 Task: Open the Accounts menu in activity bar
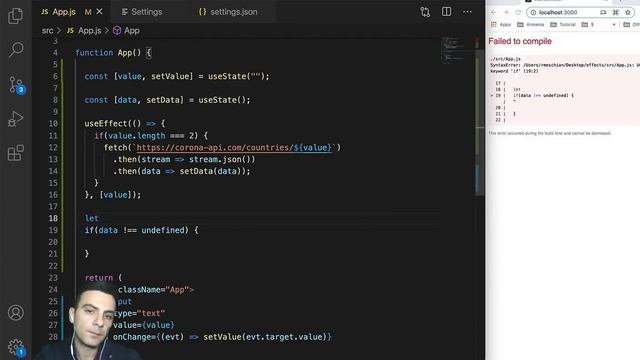point(16,313)
